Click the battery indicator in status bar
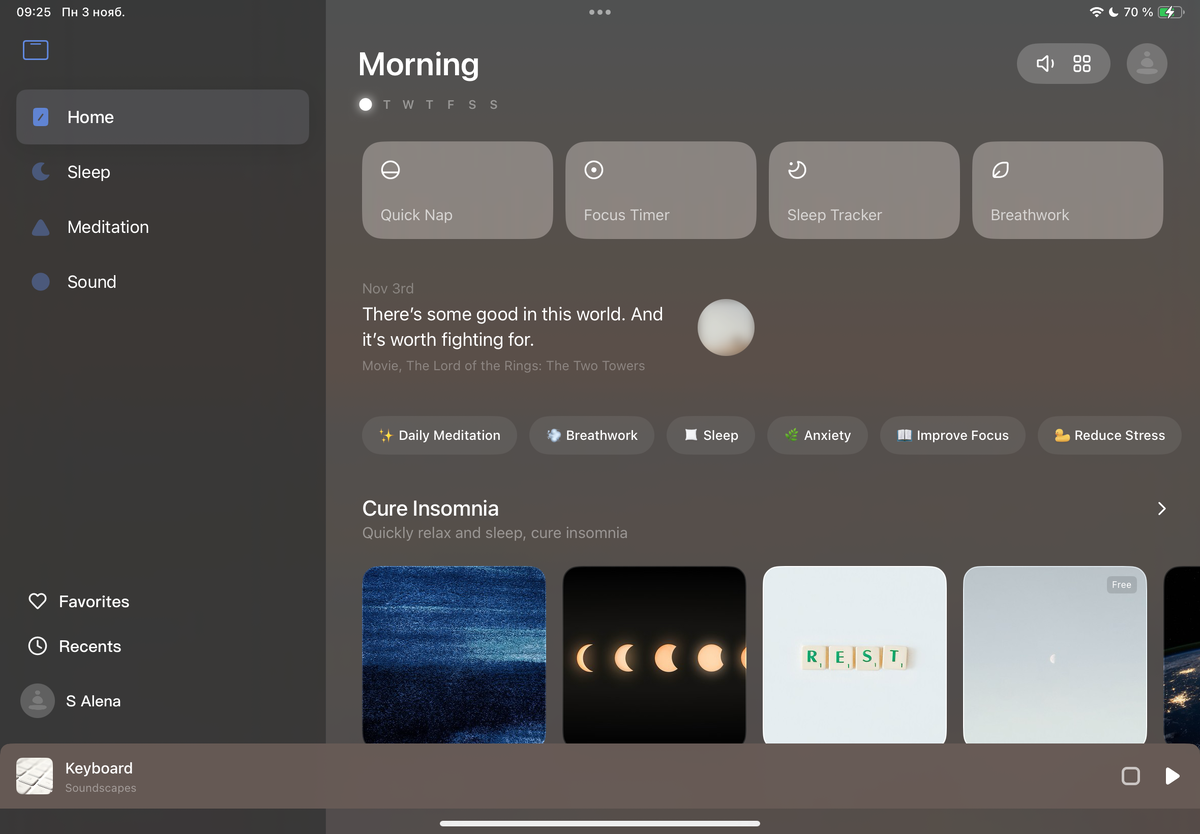Viewport: 1200px width, 834px height. (1172, 12)
